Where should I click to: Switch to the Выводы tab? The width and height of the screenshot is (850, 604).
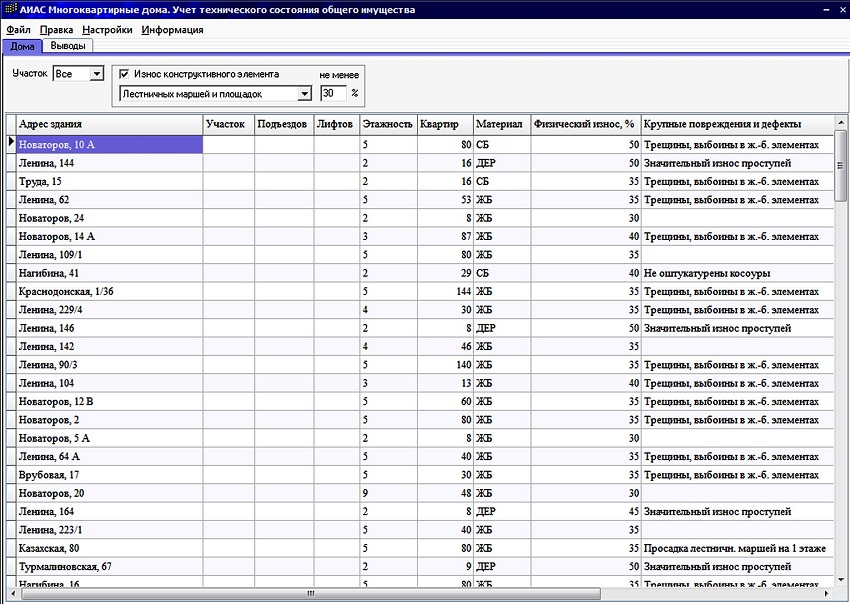pos(68,46)
